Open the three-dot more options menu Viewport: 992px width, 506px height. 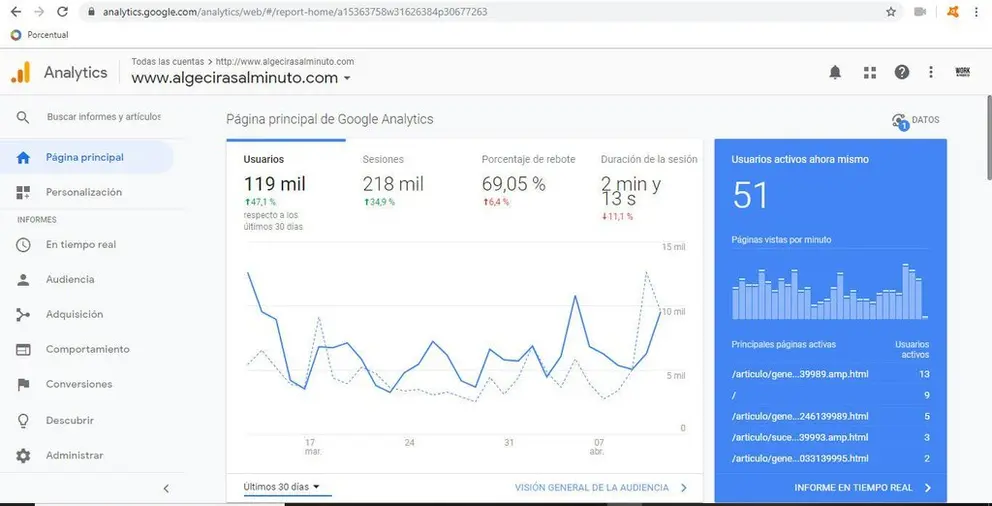tap(931, 72)
